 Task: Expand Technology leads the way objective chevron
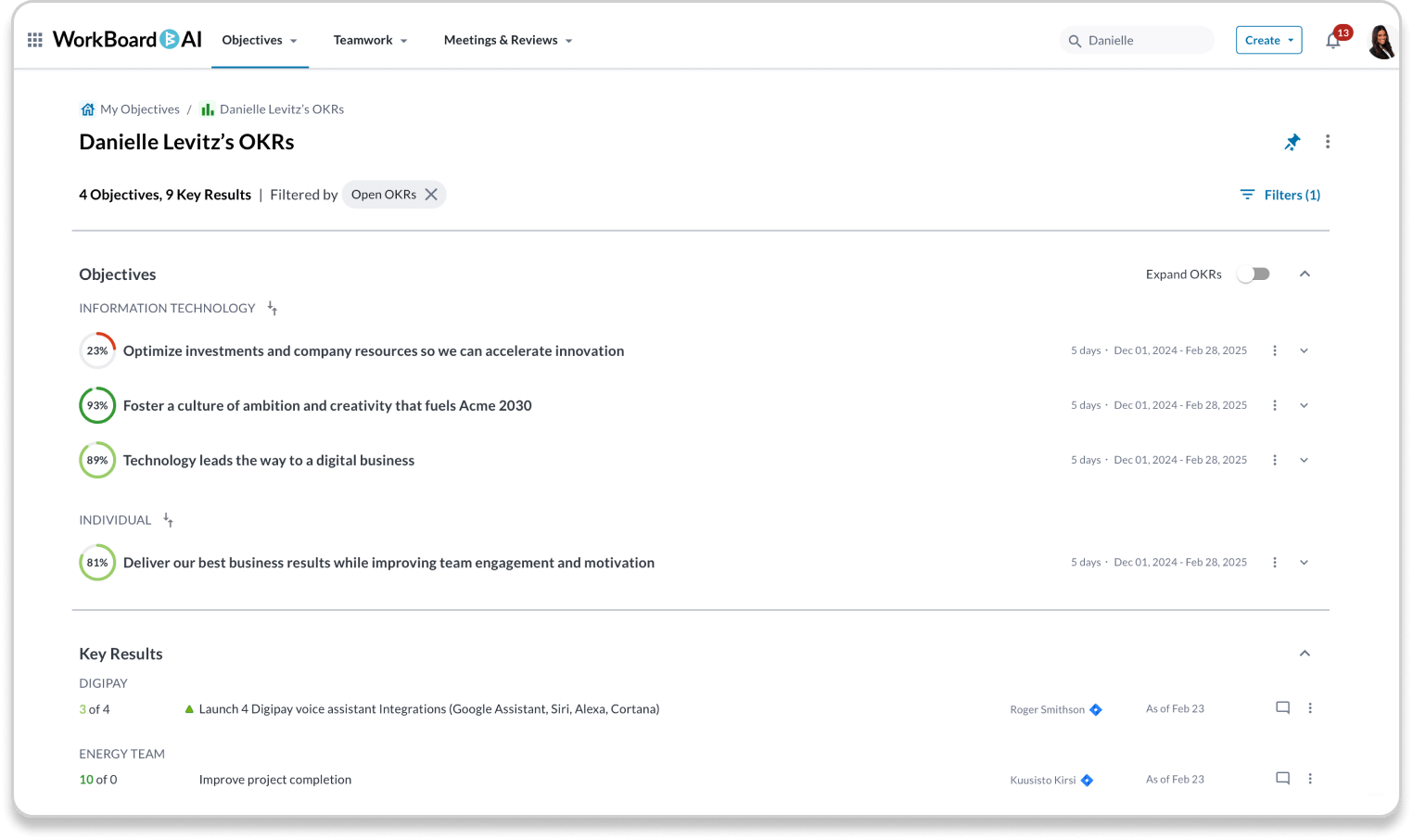1304,460
